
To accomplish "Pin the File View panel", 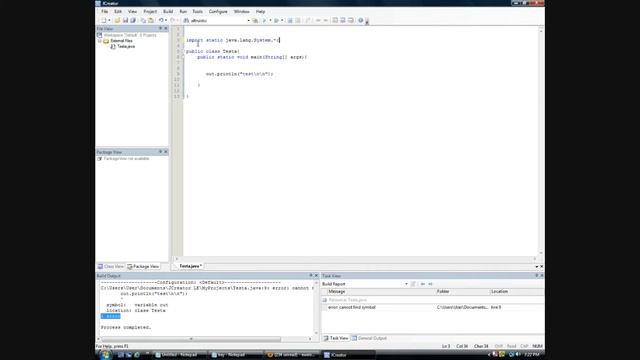I will [x=160, y=28].
